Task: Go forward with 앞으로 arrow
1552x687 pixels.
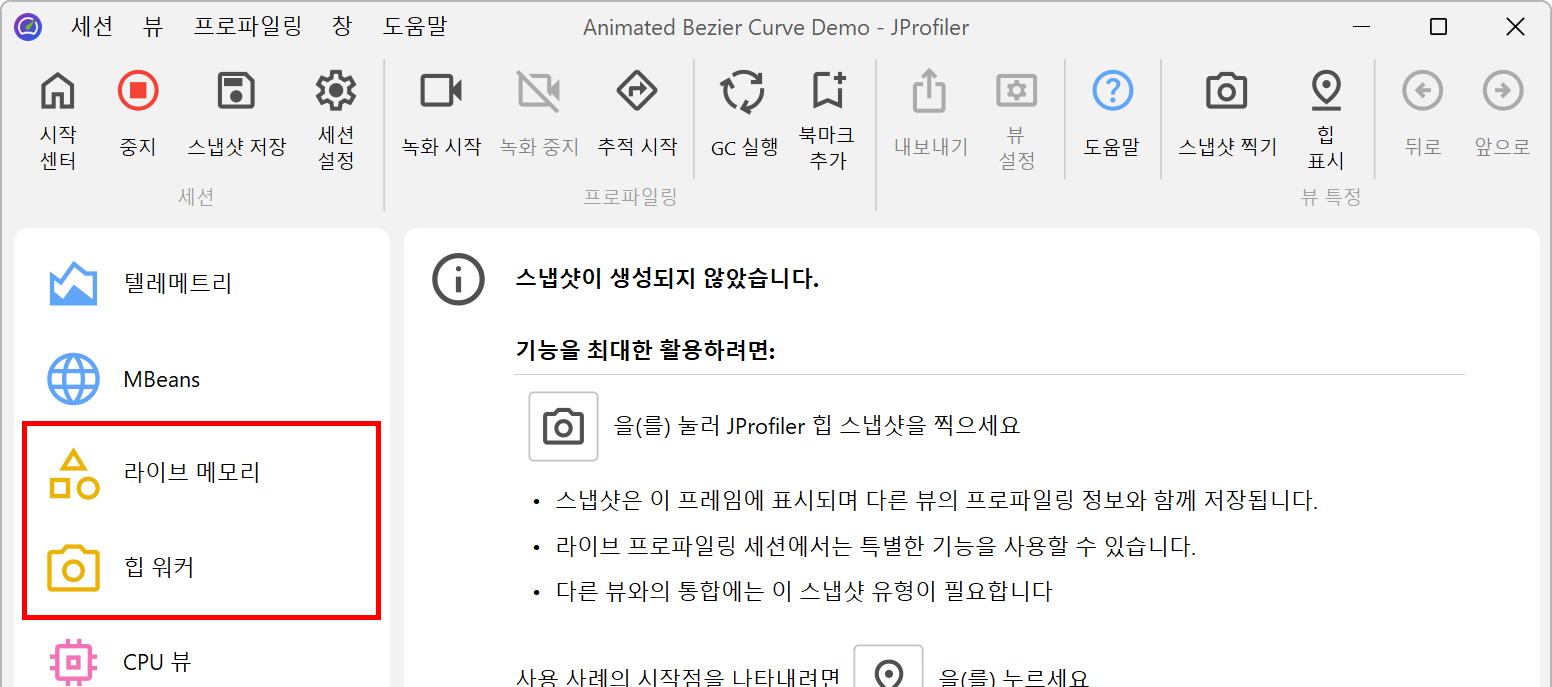Action: (x=1502, y=91)
